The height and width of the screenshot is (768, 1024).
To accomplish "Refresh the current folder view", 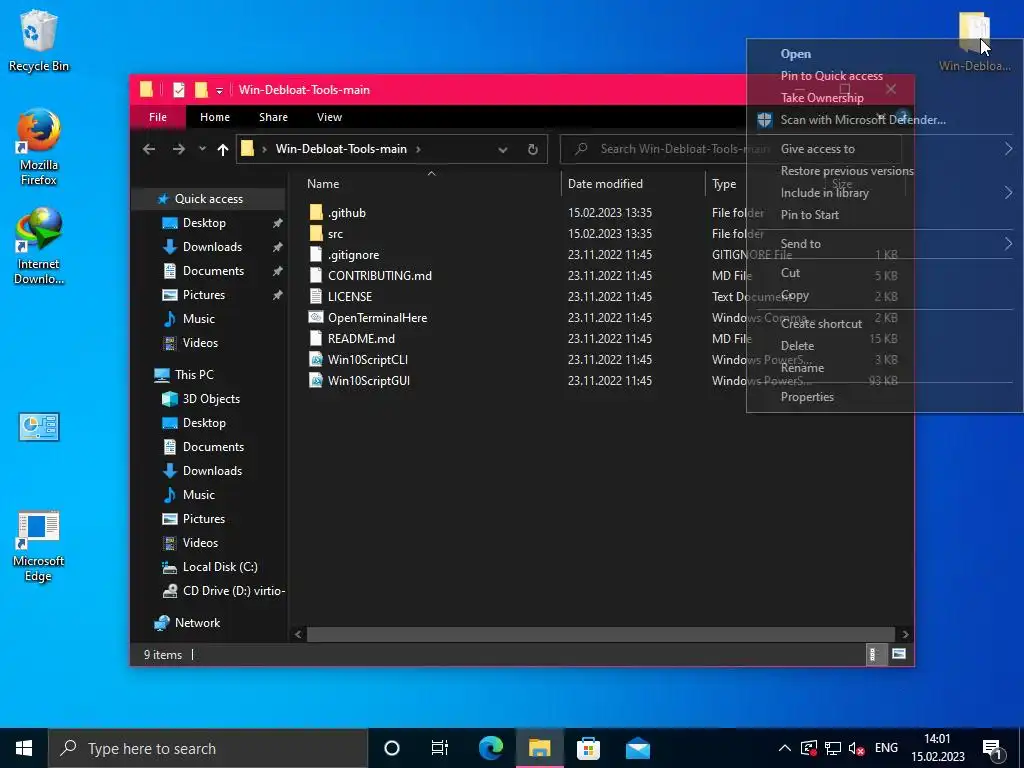I will tap(532, 150).
